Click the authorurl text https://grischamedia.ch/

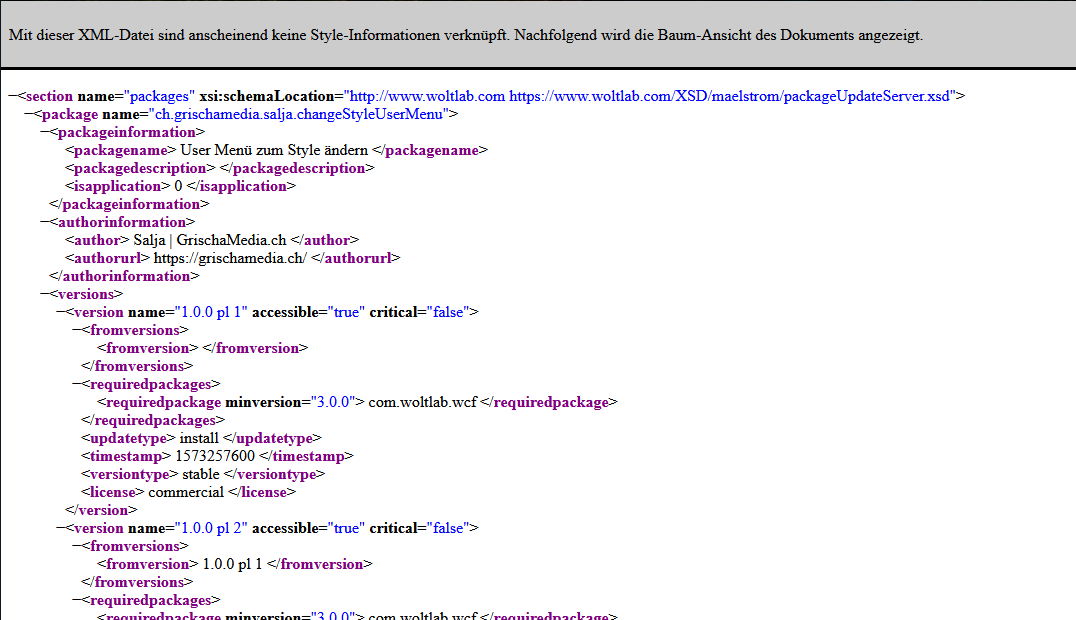pos(231,259)
